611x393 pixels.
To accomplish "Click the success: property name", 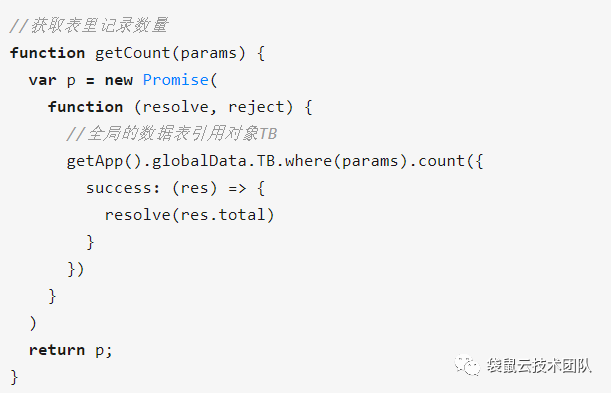I will point(123,188).
